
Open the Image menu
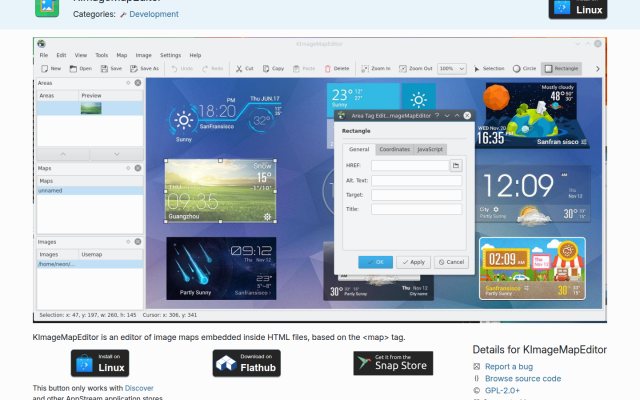click(x=143, y=55)
